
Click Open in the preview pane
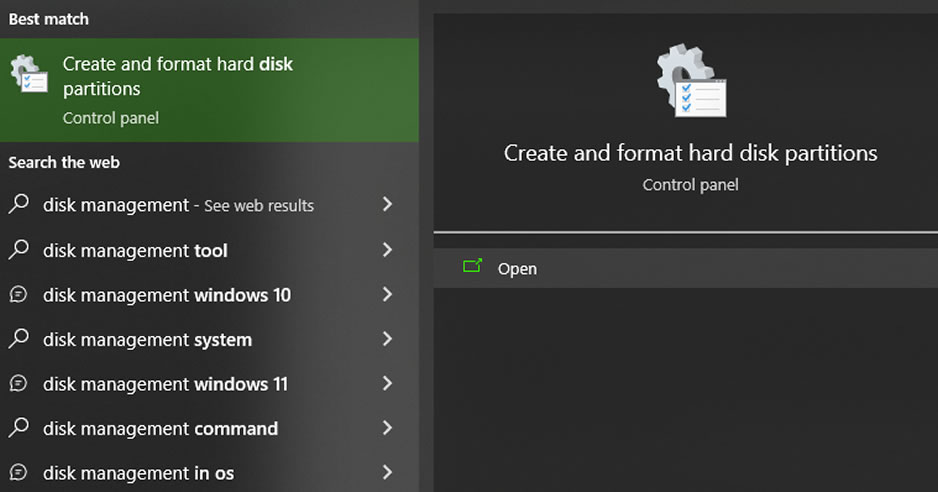686,268
